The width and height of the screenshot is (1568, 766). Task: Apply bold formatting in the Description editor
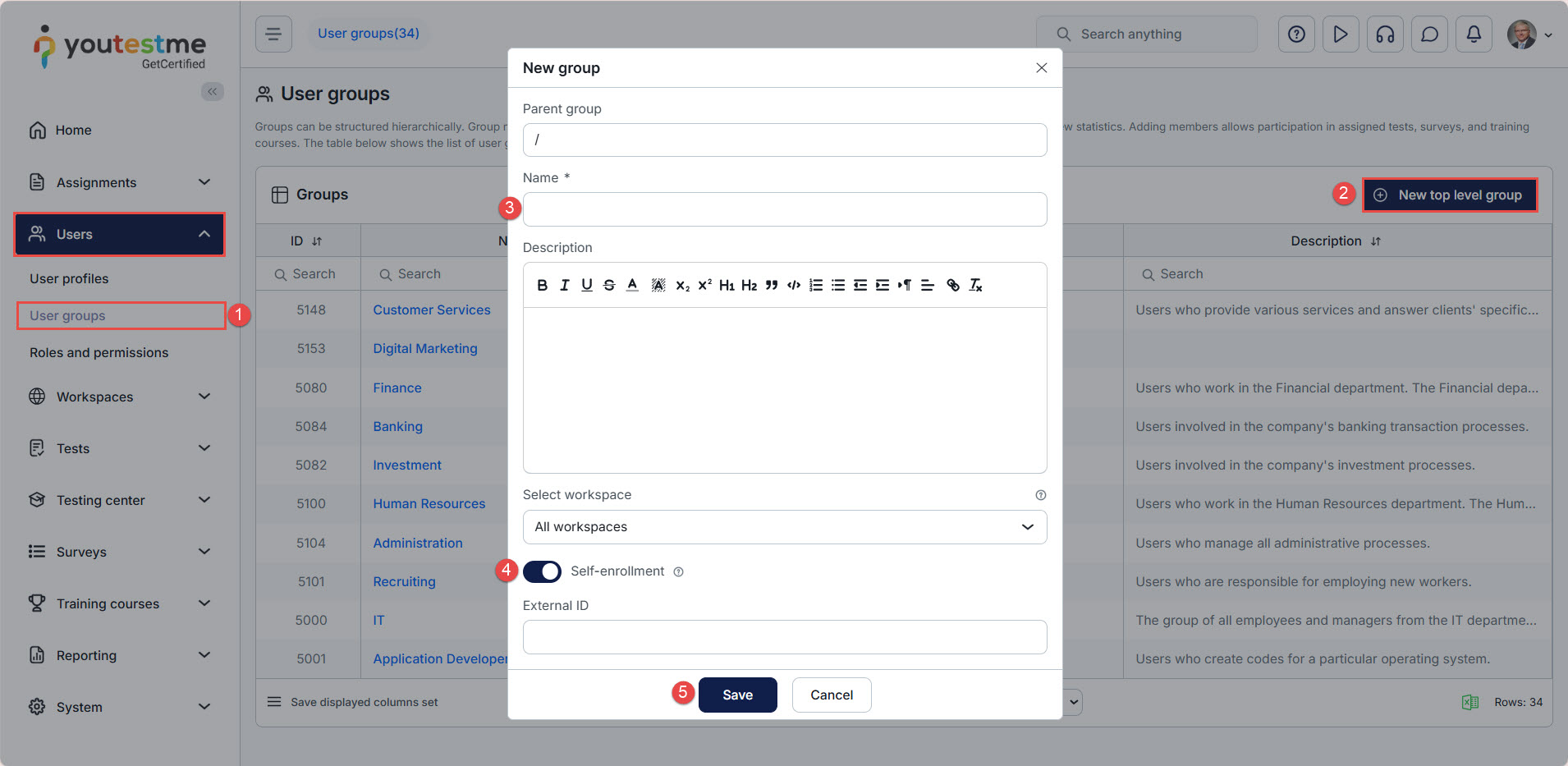pos(542,285)
